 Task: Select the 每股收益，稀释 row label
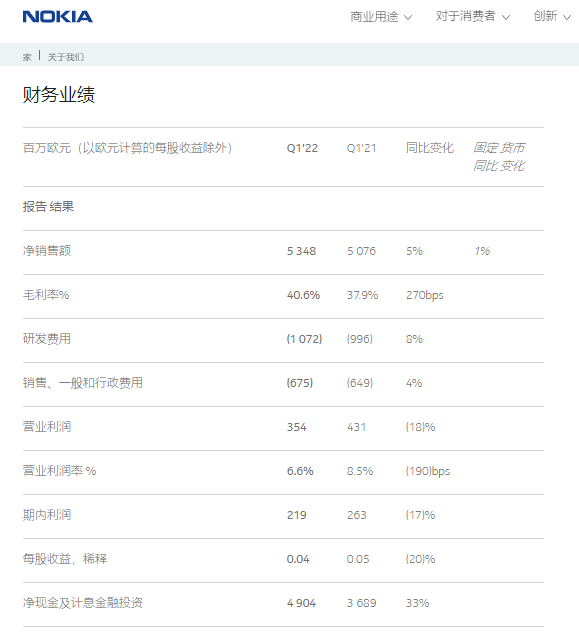click(x=65, y=559)
